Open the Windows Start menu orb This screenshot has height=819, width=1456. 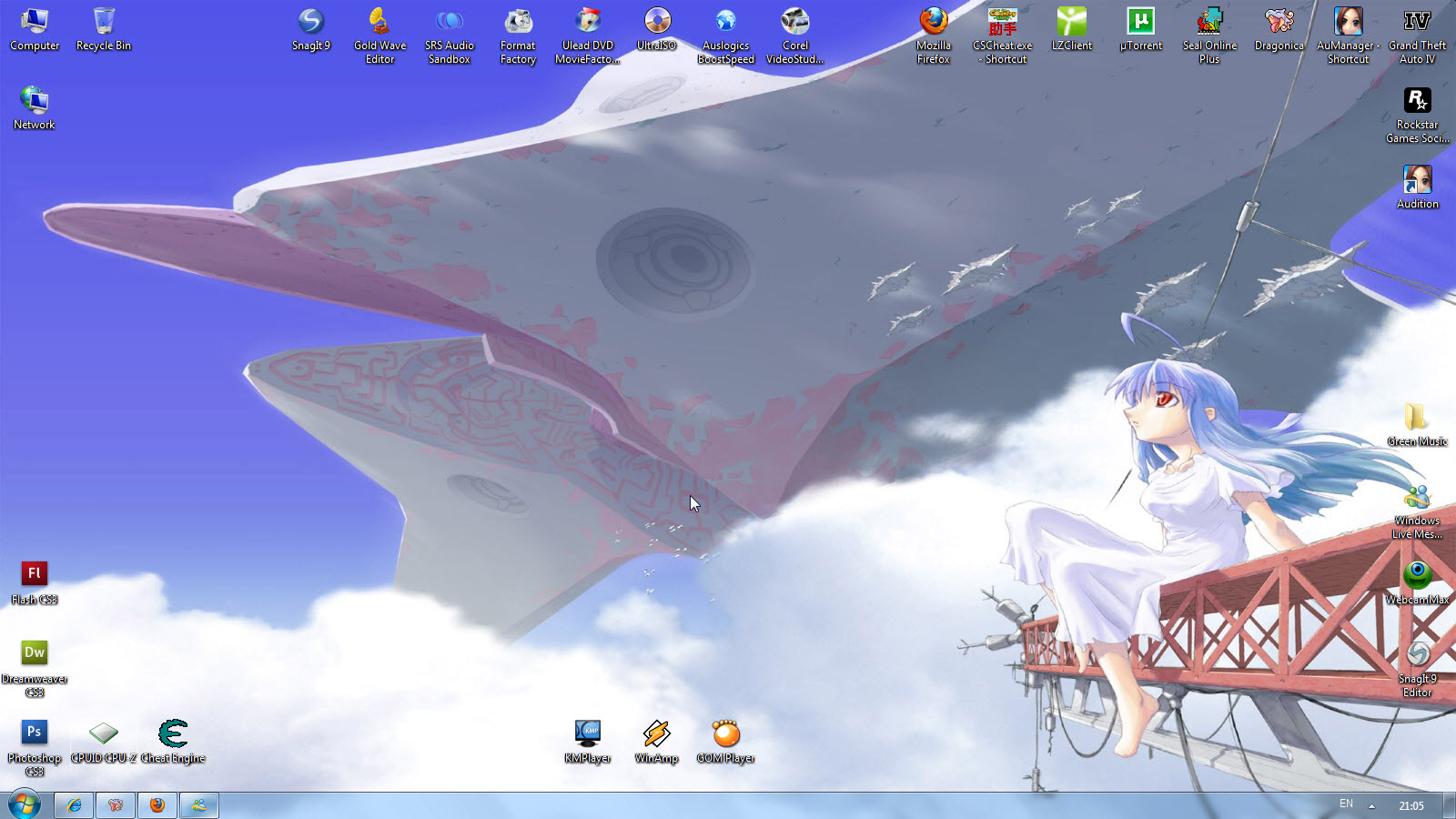click(25, 804)
